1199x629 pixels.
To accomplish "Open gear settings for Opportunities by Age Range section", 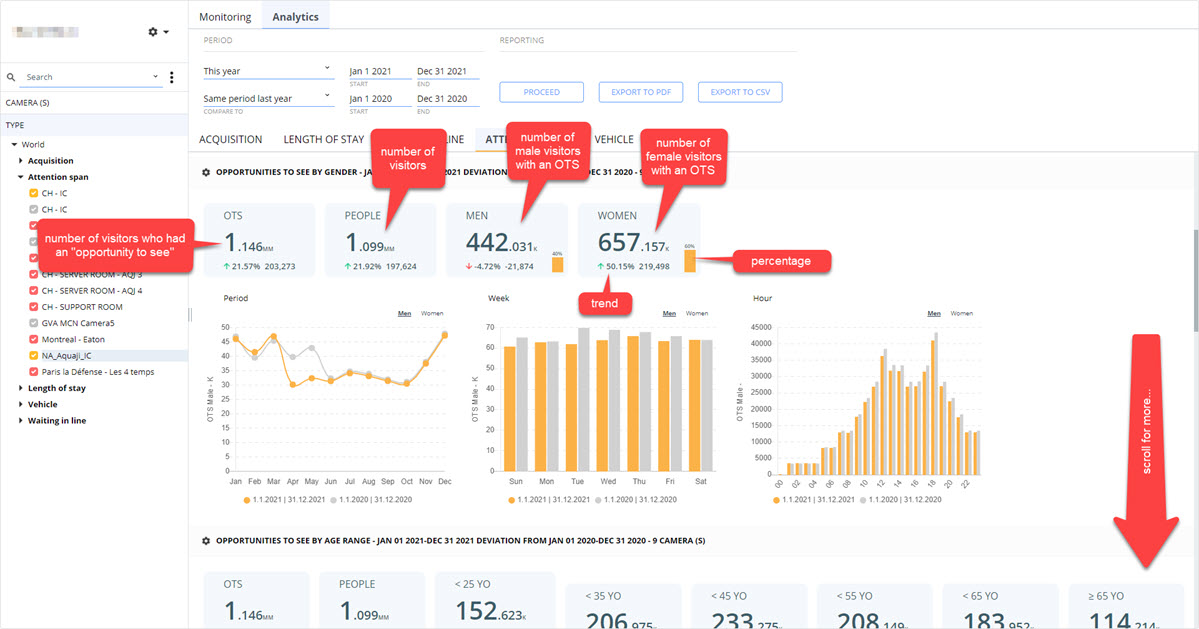I will [x=206, y=541].
